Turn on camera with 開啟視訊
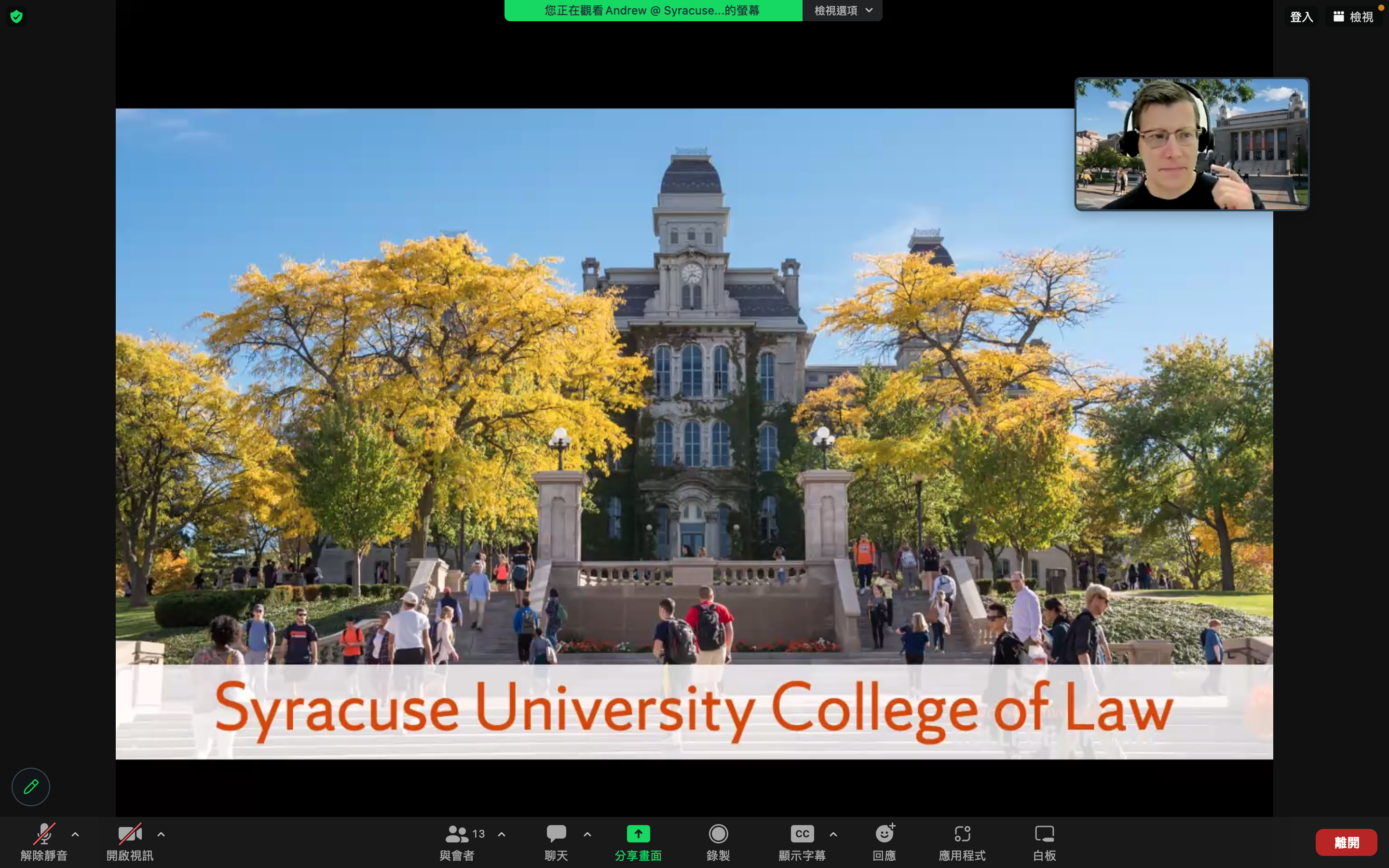 tap(130, 841)
